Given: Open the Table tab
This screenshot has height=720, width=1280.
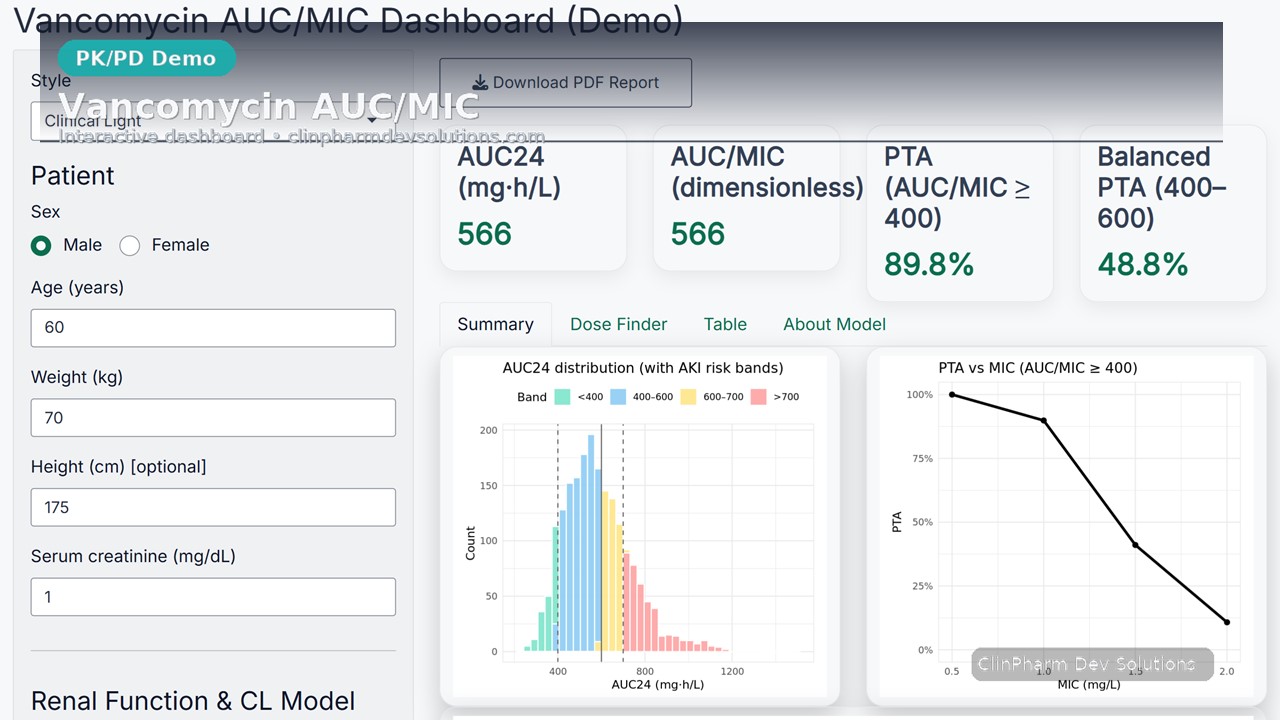Looking at the screenshot, I should pos(725,324).
